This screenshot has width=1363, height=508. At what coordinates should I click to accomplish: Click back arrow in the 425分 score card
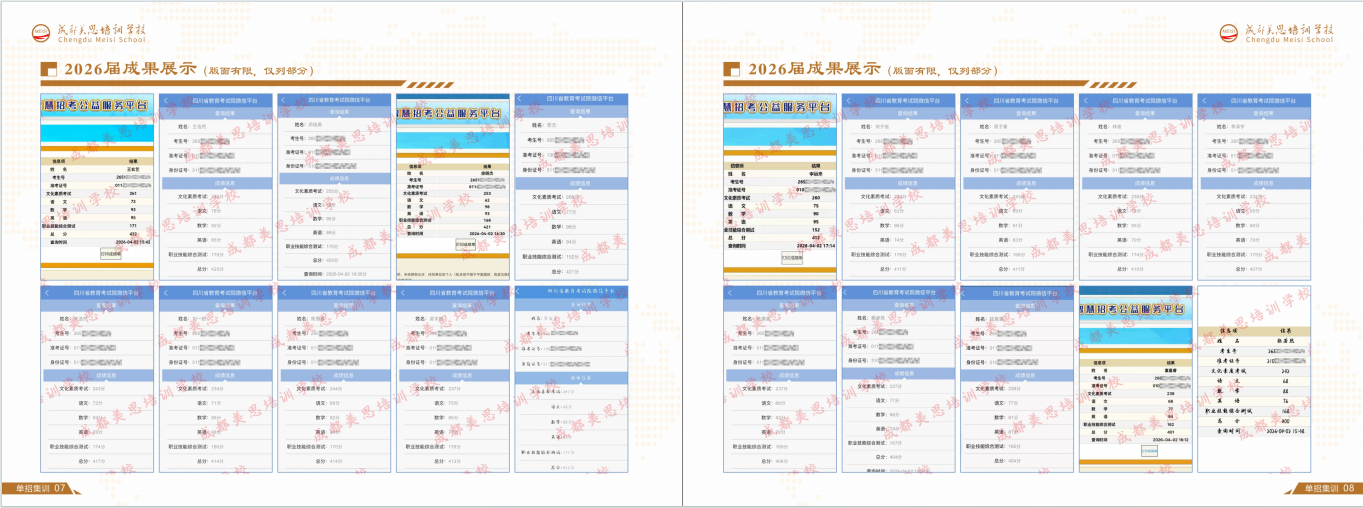[x=165, y=100]
